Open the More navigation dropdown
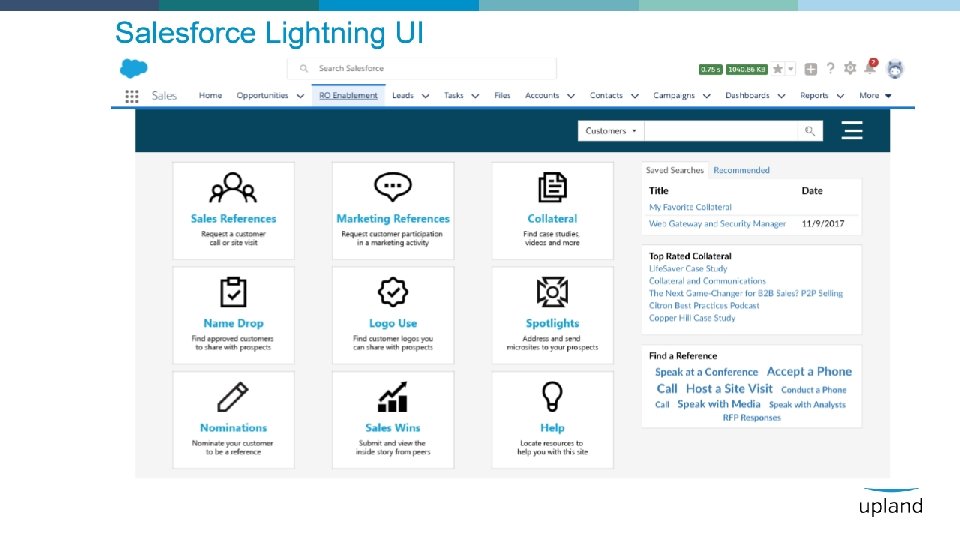 875,96
